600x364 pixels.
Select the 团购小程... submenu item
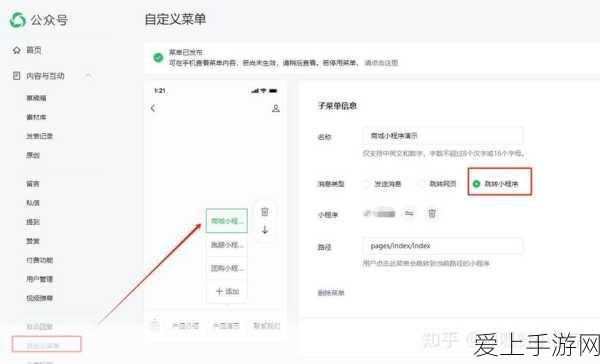(227, 268)
